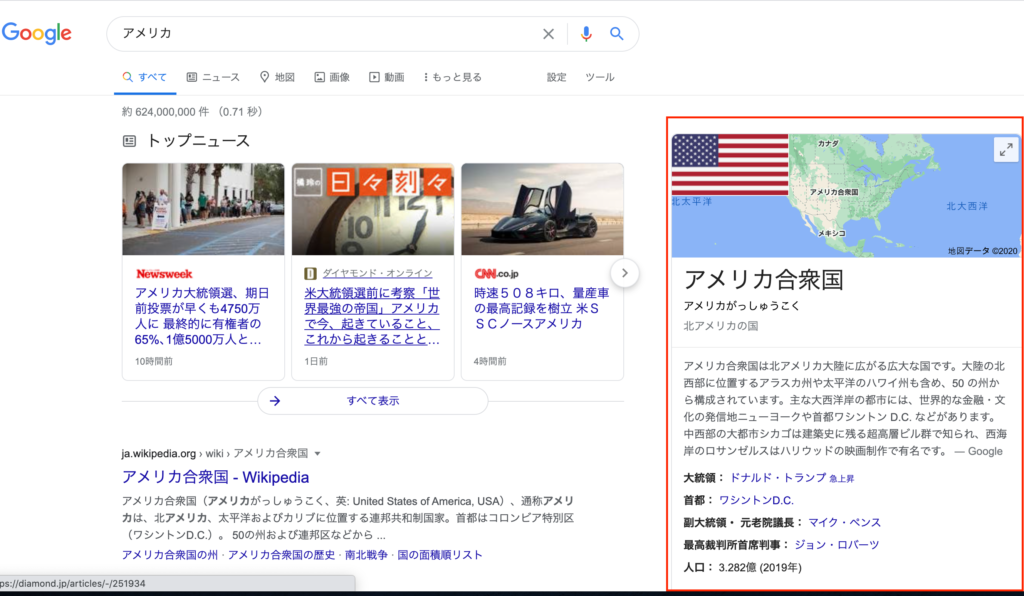
Task: Open the アメリカ合衆国 - Wikipedia link
Action: tap(222, 477)
